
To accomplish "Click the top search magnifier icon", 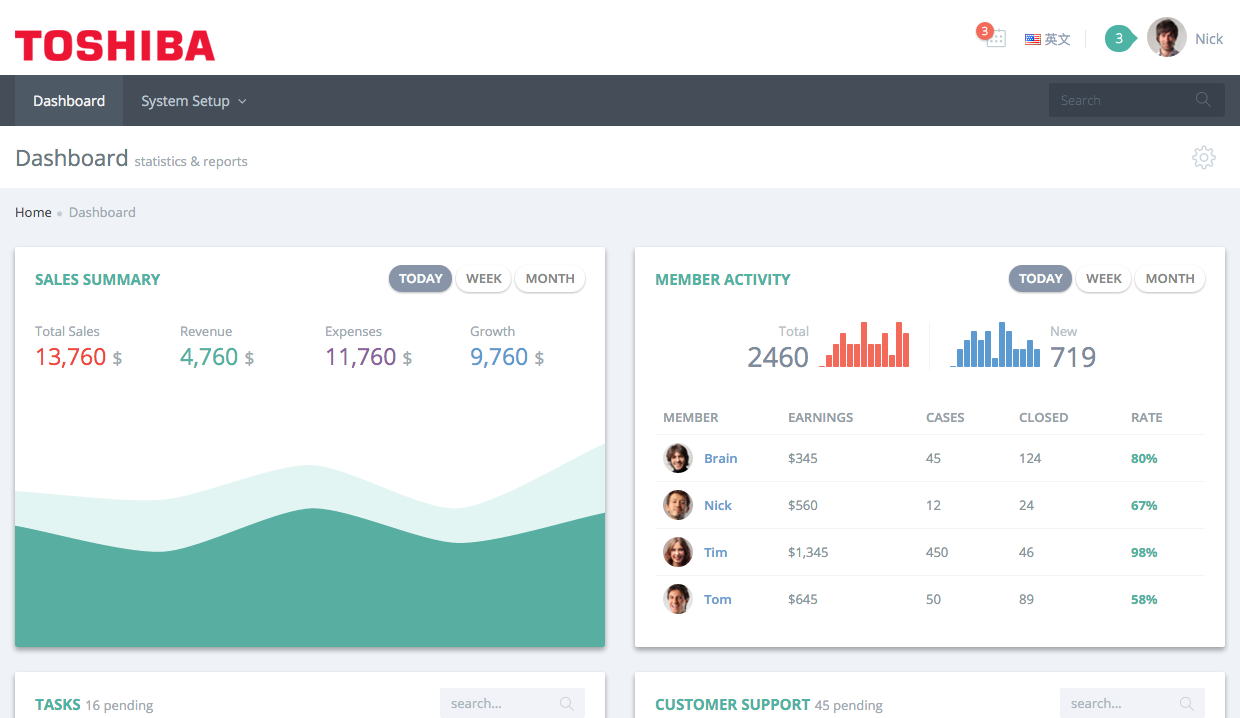I will point(1203,100).
